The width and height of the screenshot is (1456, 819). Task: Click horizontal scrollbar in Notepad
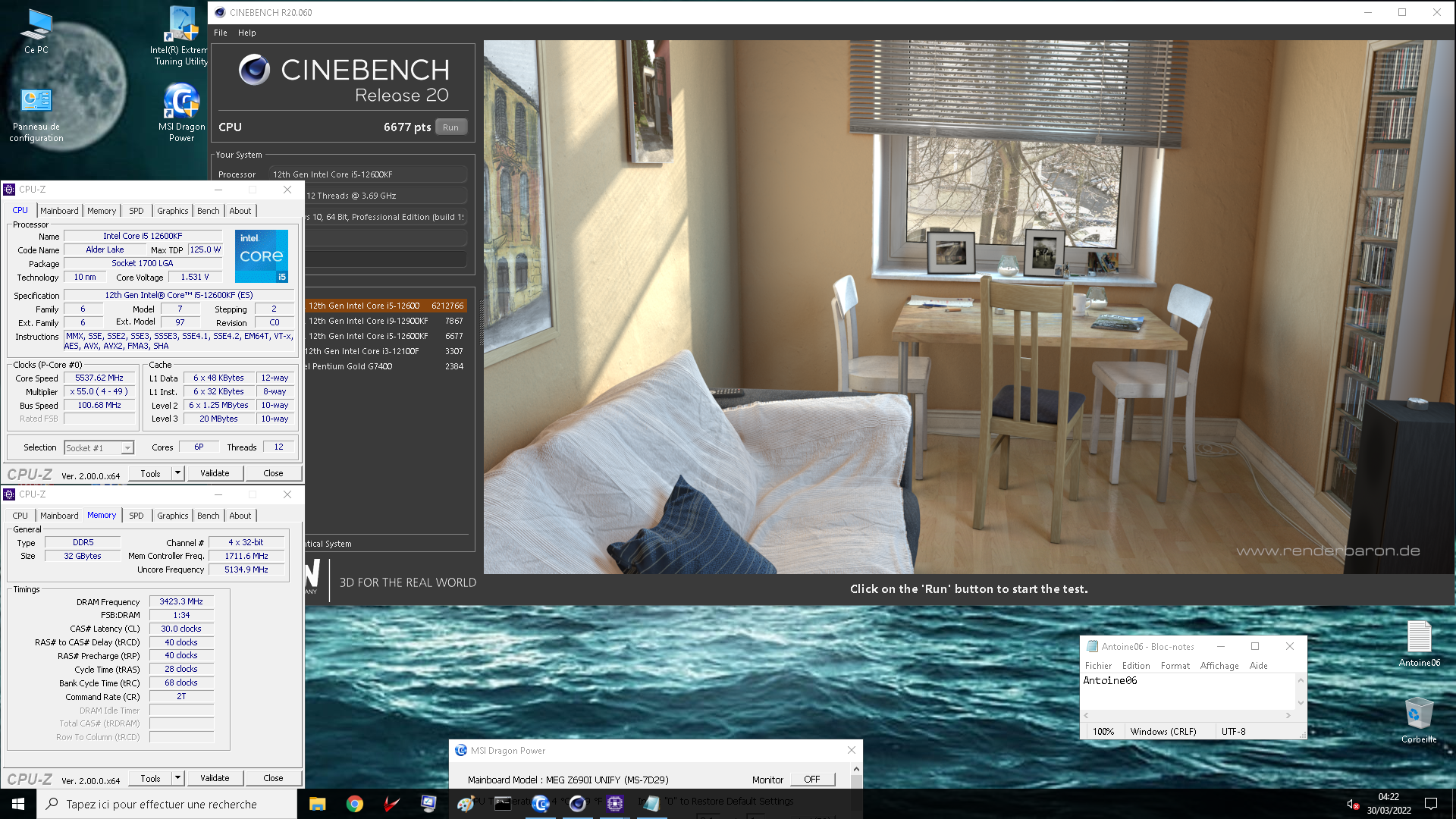click(x=1187, y=715)
